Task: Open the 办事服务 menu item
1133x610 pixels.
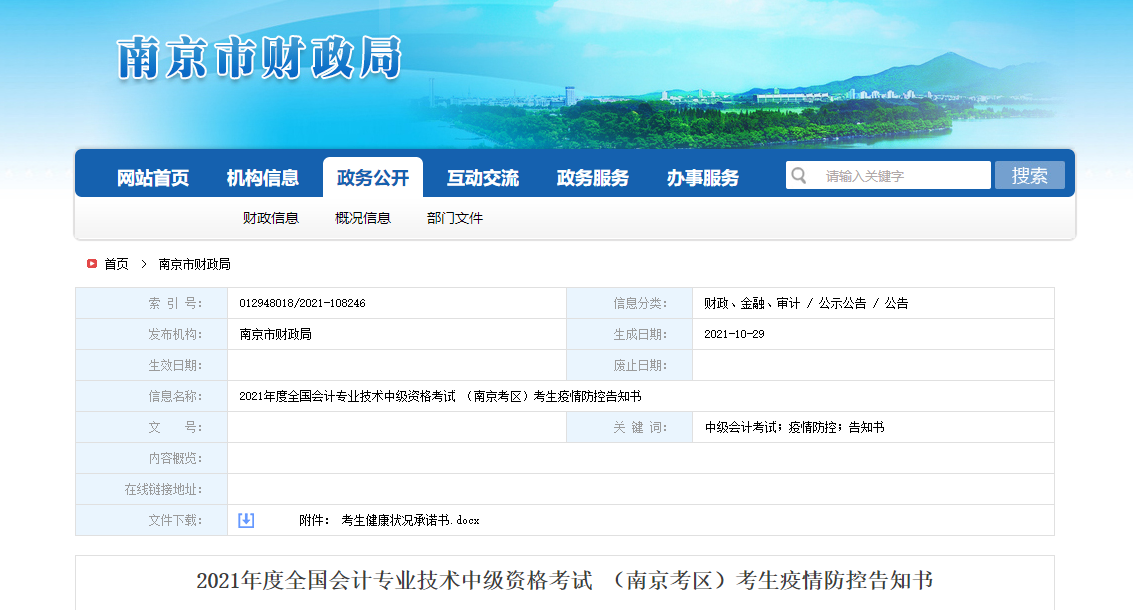Action: pyautogui.click(x=704, y=176)
